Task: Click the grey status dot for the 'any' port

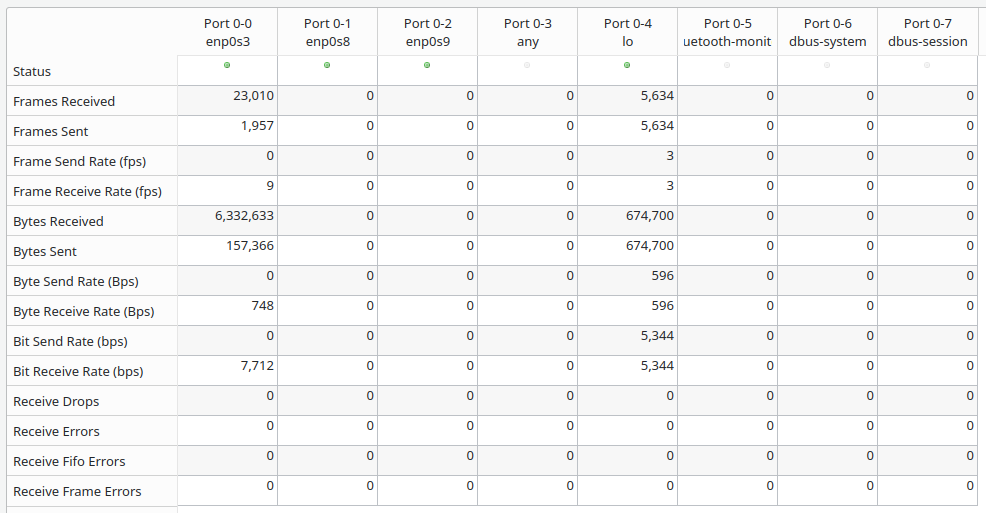Action: coord(527,65)
